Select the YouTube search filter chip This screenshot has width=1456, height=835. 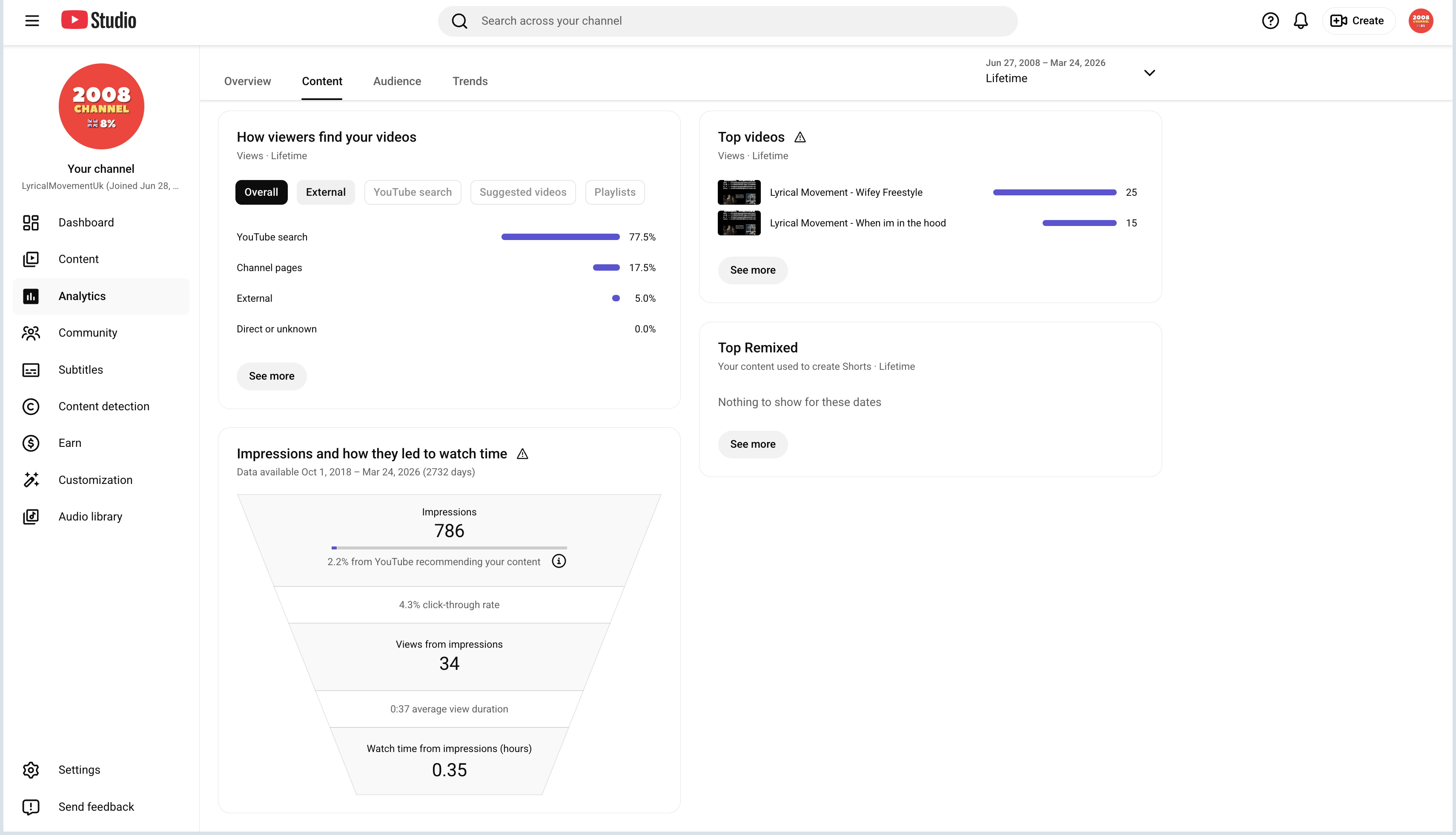[413, 192]
